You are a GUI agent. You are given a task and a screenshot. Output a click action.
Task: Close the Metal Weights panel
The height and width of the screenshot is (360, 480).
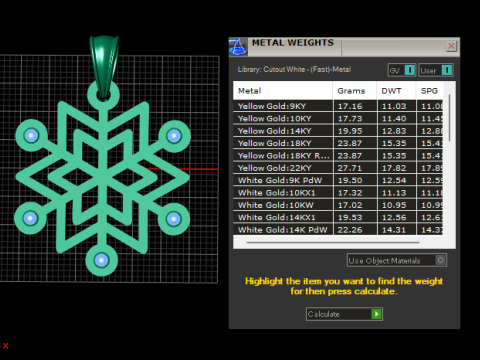coord(451,46)
